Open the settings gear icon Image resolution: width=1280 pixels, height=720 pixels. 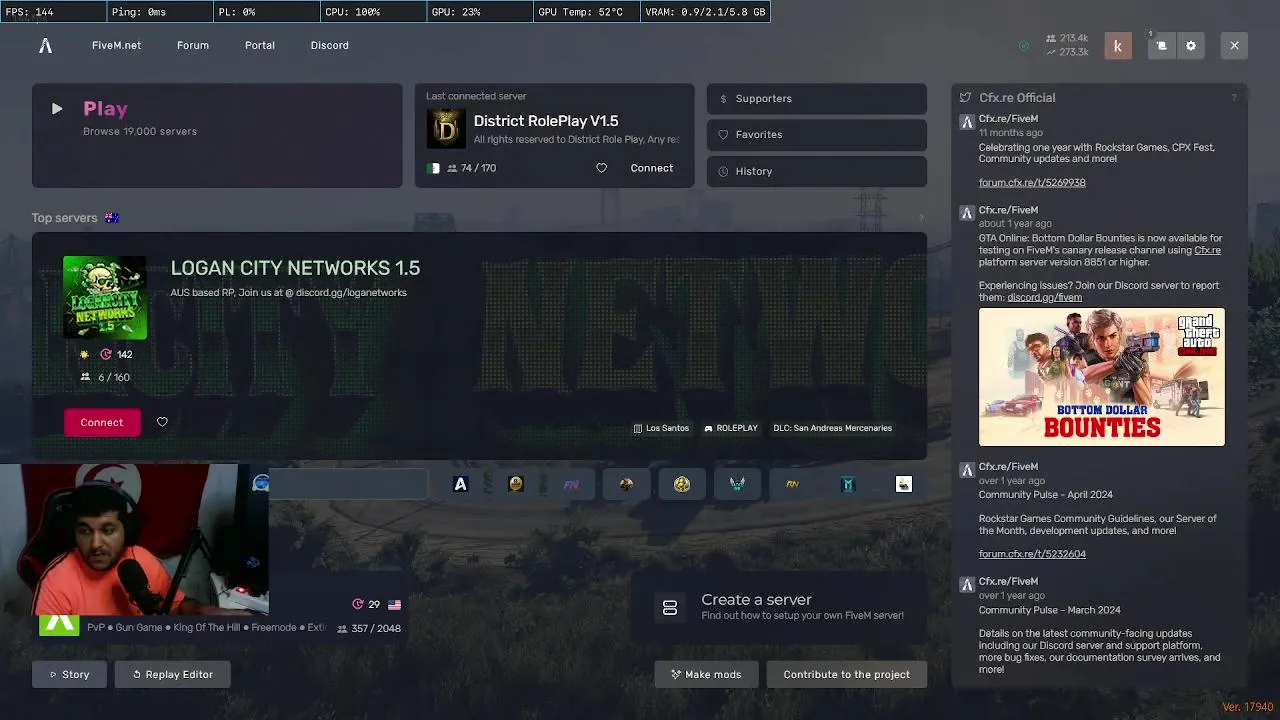point(1190,46)
